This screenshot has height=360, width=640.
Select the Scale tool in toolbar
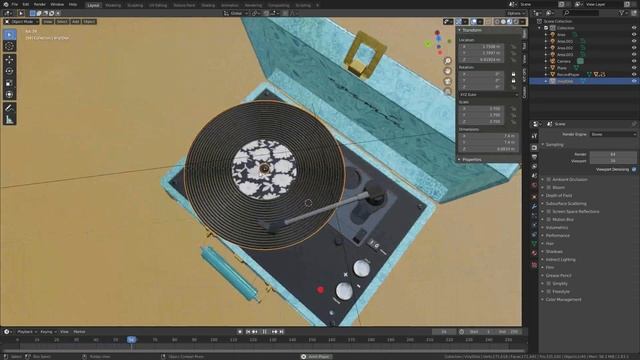tap(9, 83)
